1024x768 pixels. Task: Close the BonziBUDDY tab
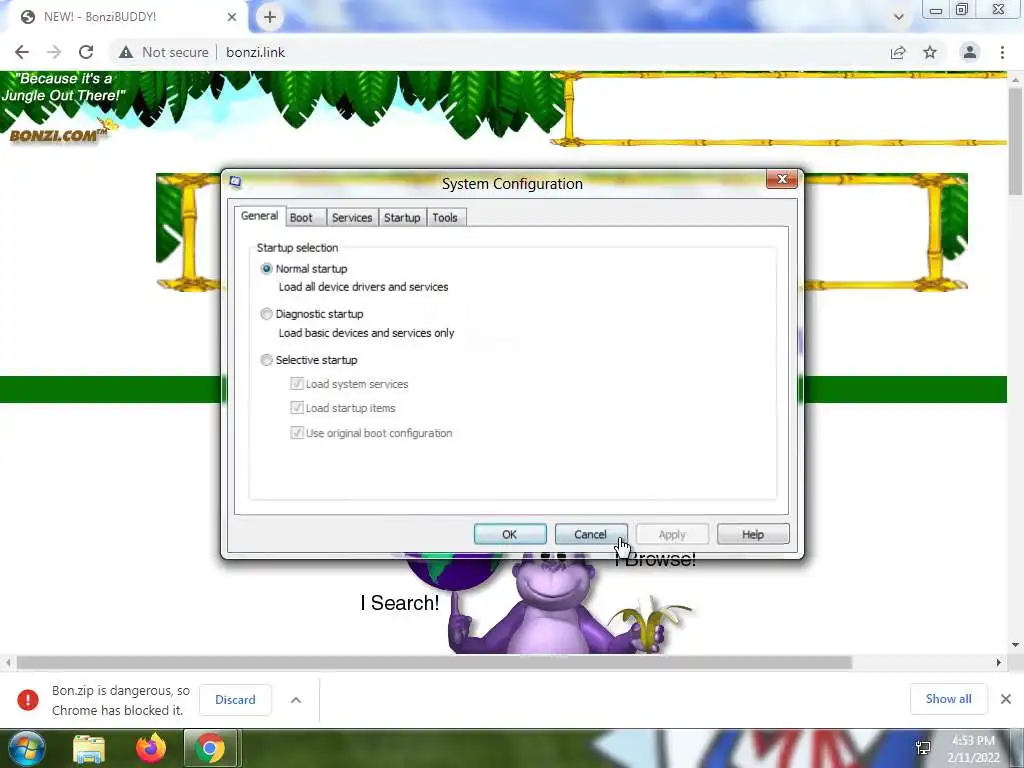tap(232, 17)
